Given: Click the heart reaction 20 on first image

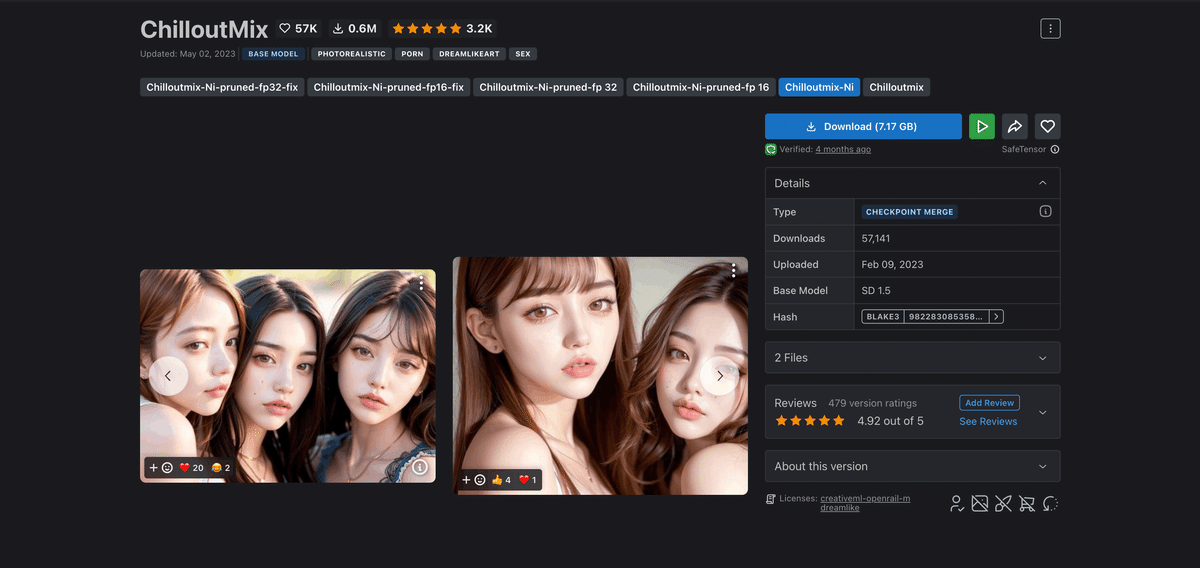Looking at the screenshot, I should tap(191, 468).
